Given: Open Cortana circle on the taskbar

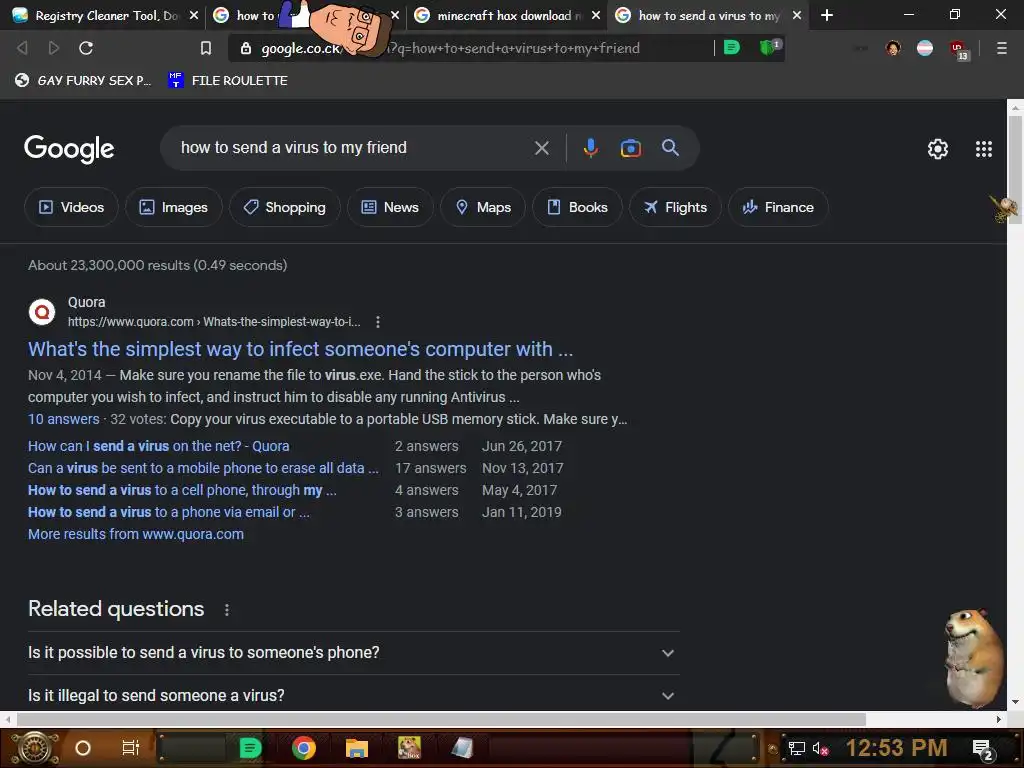Looking at the screenshot, I should pyautogui.click(x=83, y=748).
